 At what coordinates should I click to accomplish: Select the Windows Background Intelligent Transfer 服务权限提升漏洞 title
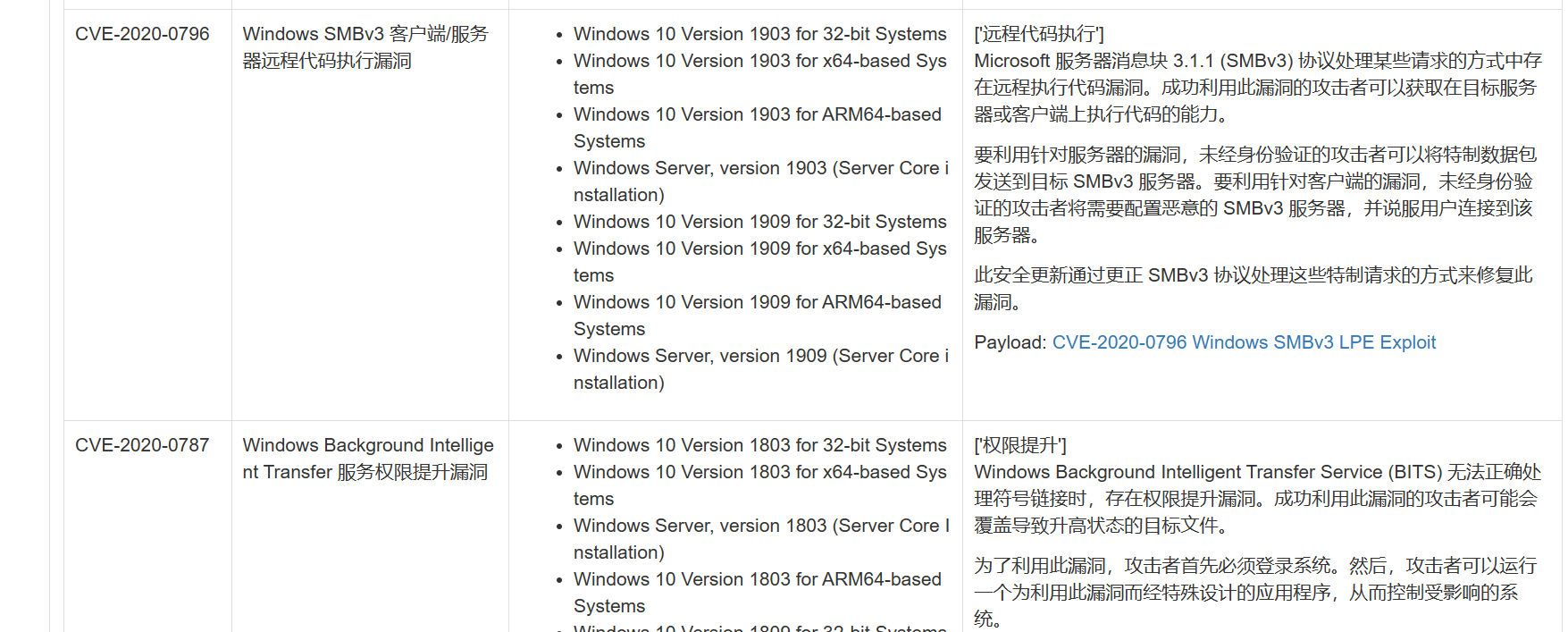click(367, 459)
